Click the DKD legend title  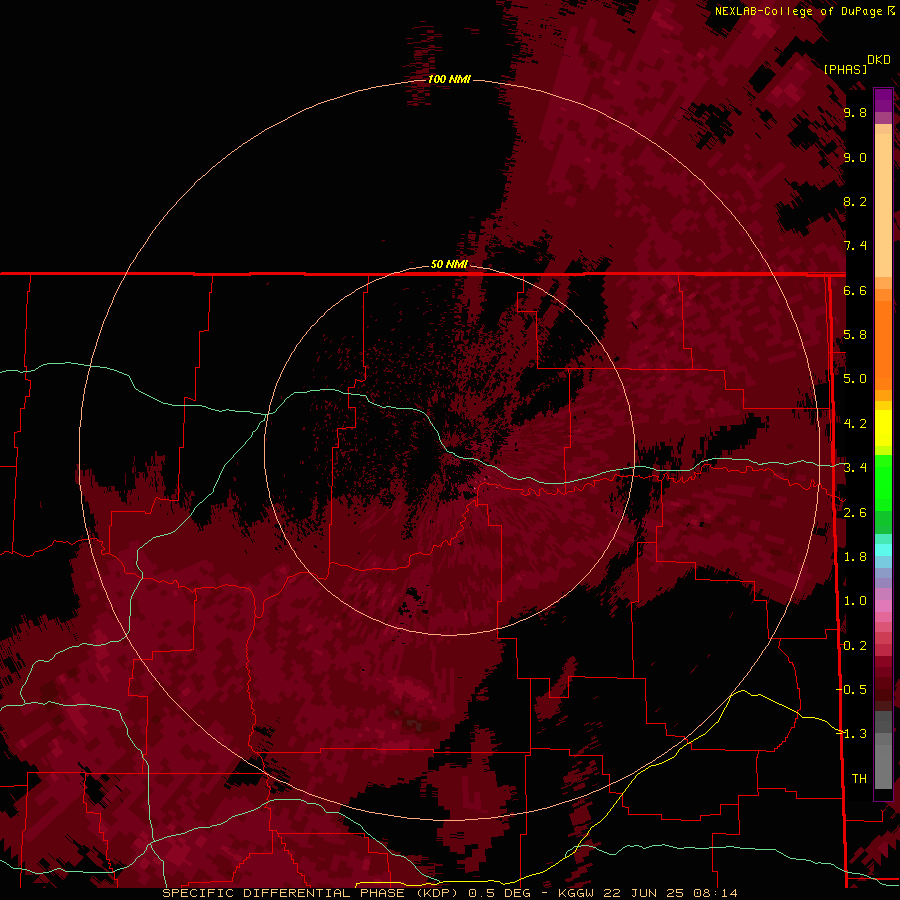879,60
